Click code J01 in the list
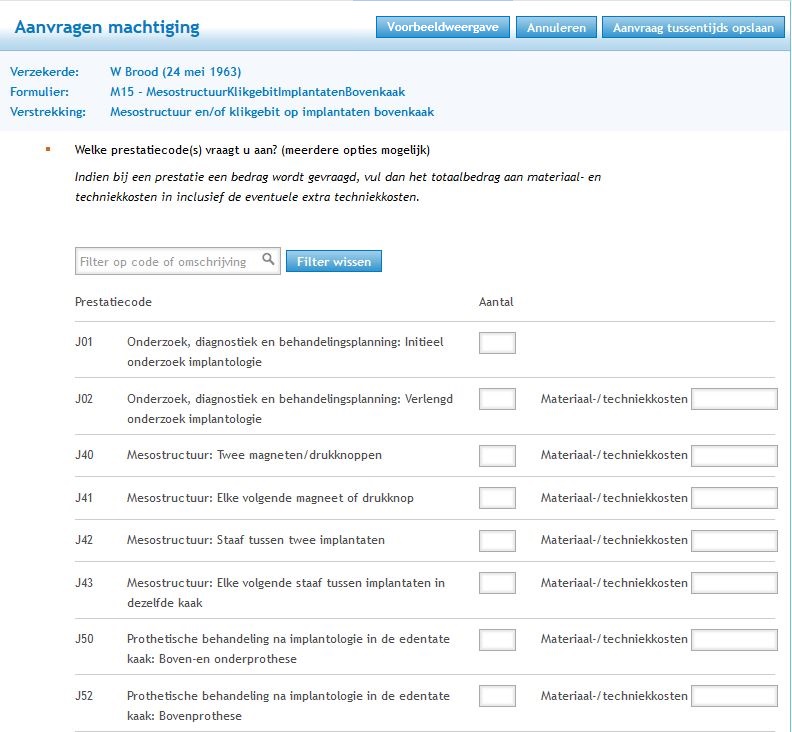 tap(84, 342)
